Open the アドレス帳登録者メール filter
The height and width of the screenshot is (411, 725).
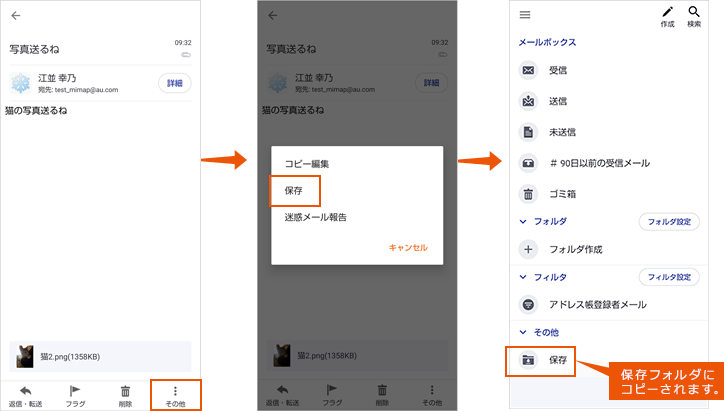coord(598,304)
